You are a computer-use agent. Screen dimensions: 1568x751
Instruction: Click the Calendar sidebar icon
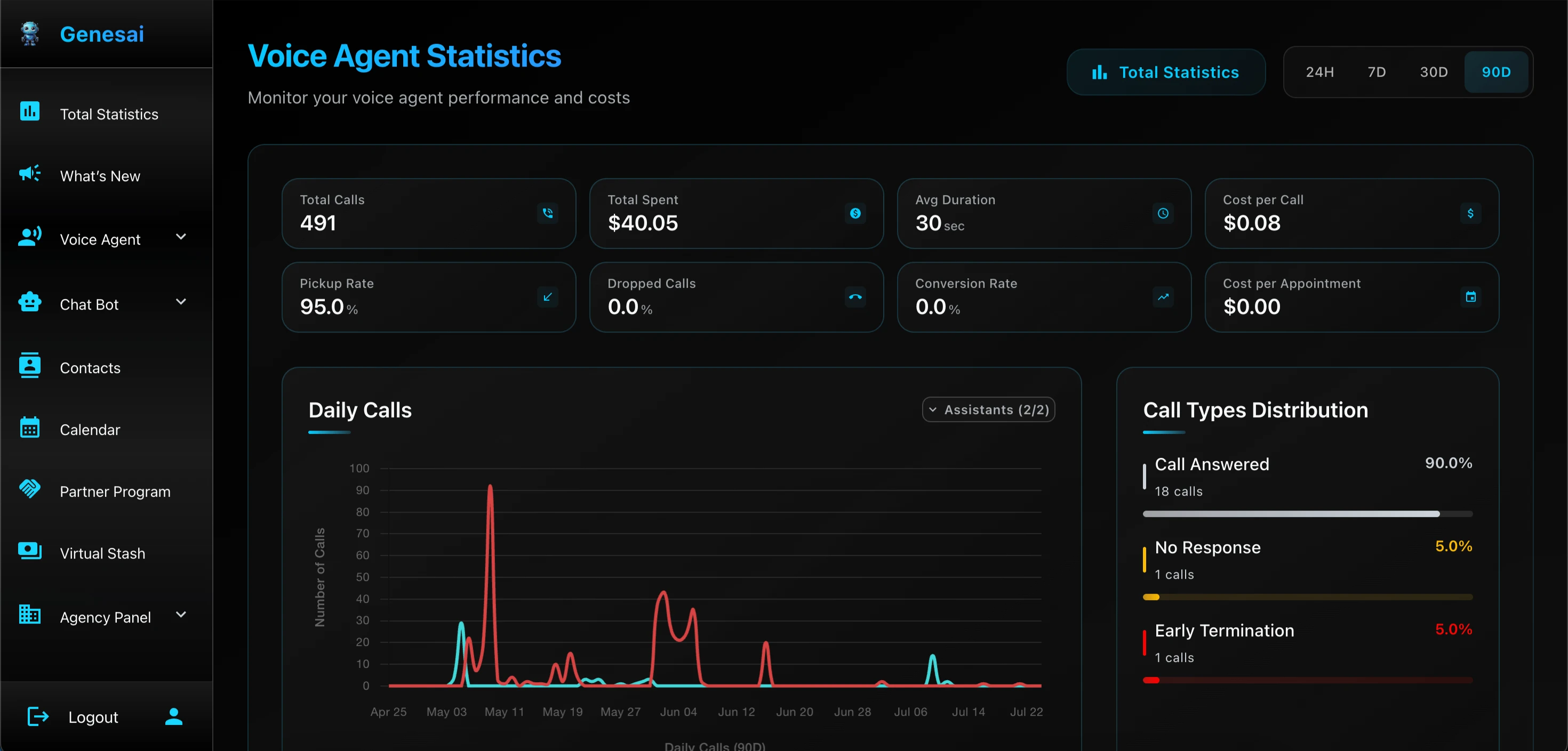[x=30, y=427]
